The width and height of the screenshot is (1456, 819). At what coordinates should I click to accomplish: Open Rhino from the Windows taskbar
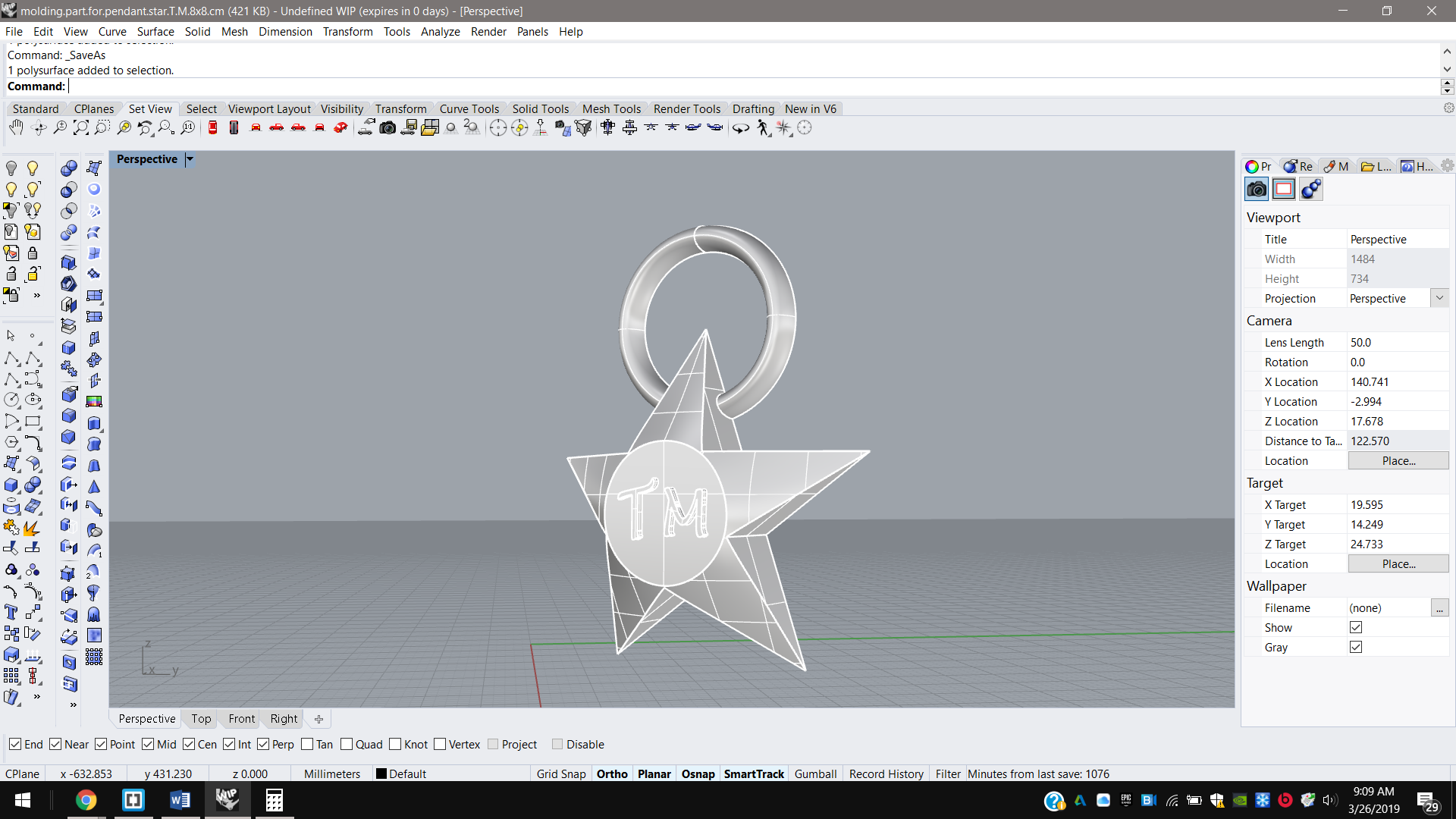tap(227, 799)
